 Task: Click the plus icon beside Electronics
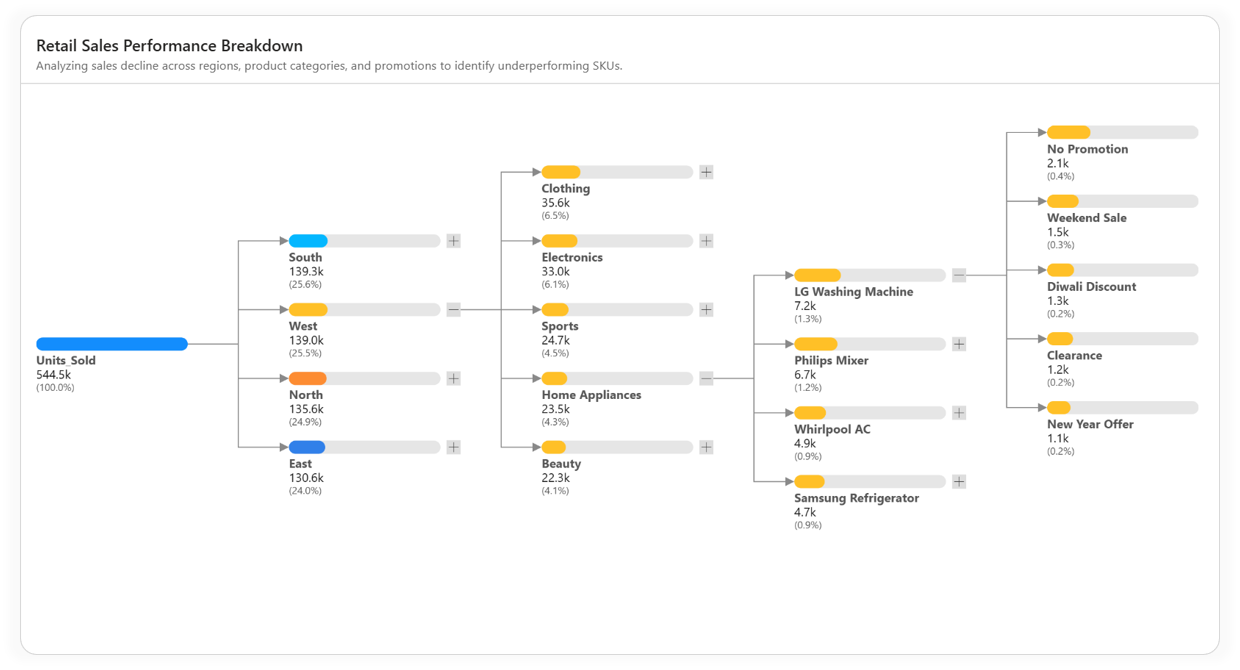point(706,241)
